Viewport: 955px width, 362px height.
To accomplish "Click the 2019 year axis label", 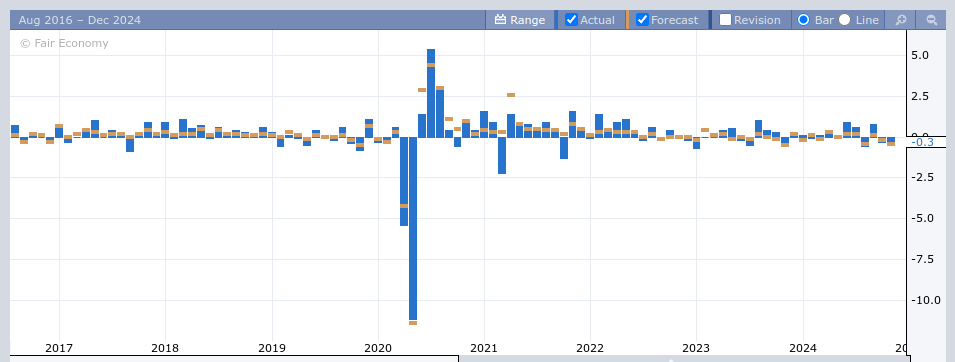I will (272, 348).
